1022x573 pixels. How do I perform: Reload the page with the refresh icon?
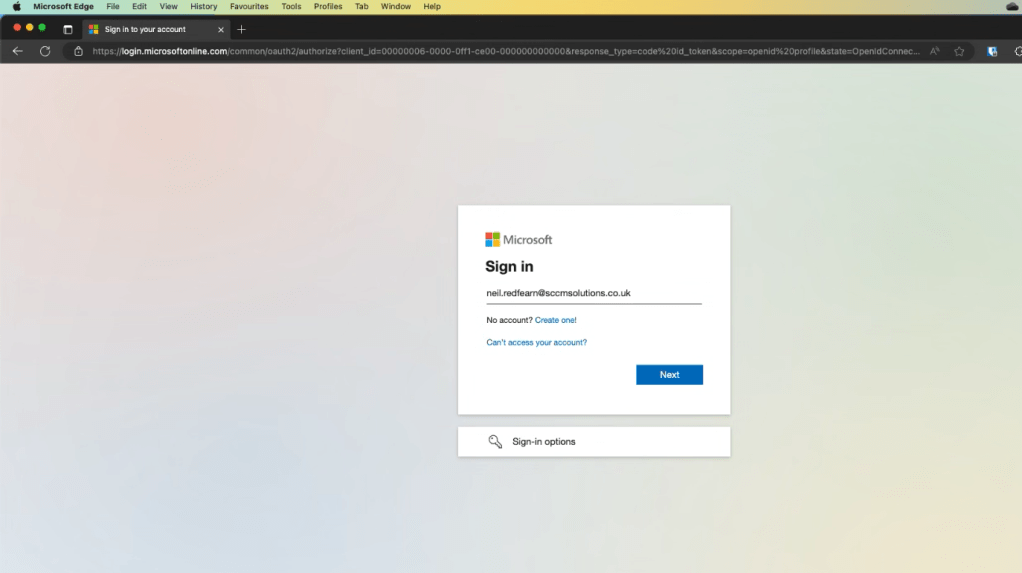45,51
